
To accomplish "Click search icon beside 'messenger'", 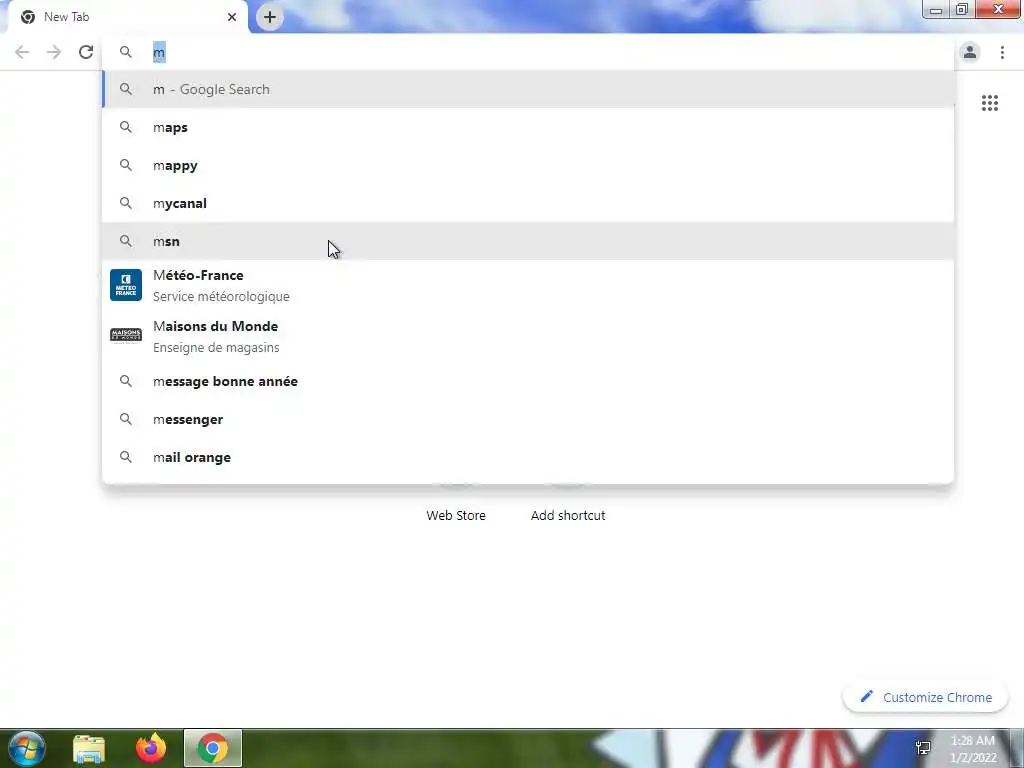I will click(126, 419).
